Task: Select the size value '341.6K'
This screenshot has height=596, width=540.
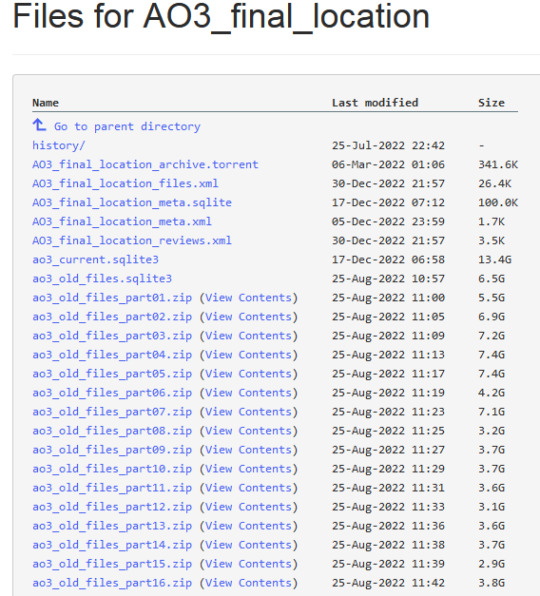Action: click(x=498, y=165)
